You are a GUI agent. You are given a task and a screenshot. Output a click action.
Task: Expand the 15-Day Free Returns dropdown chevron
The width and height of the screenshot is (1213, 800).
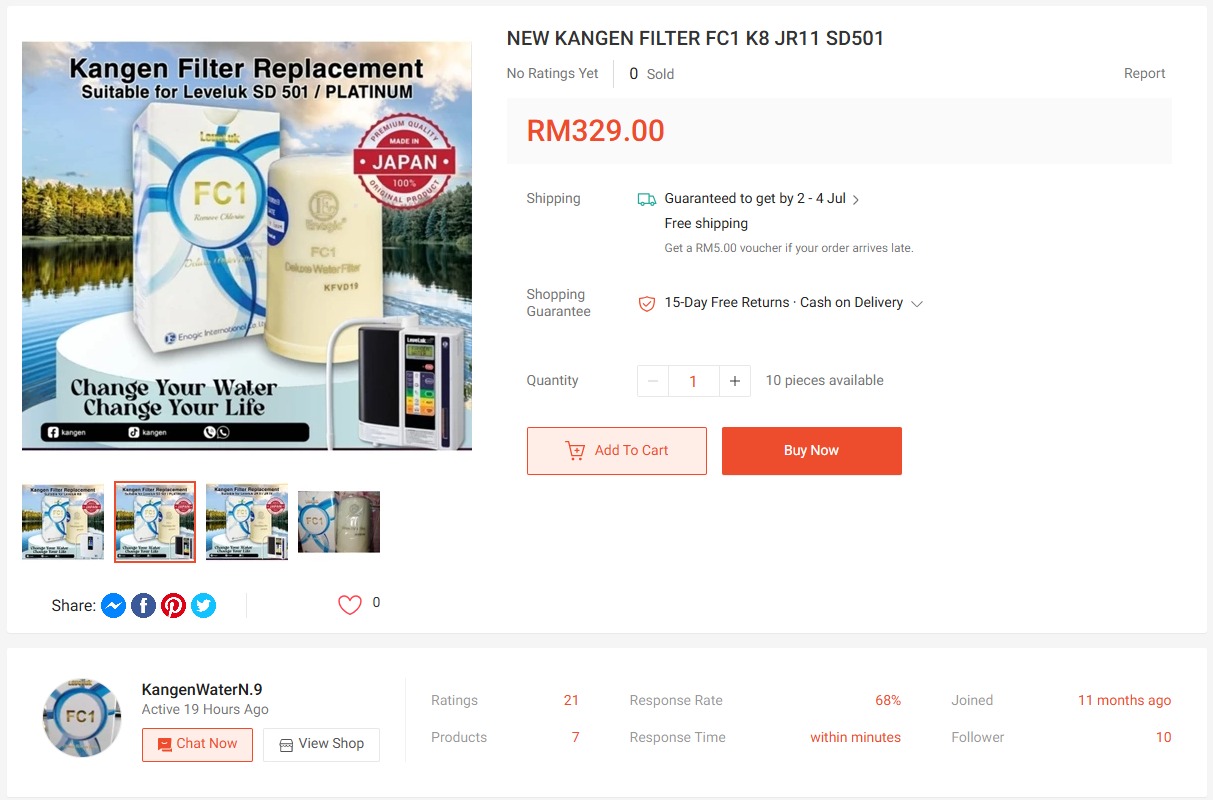point(917,303)
